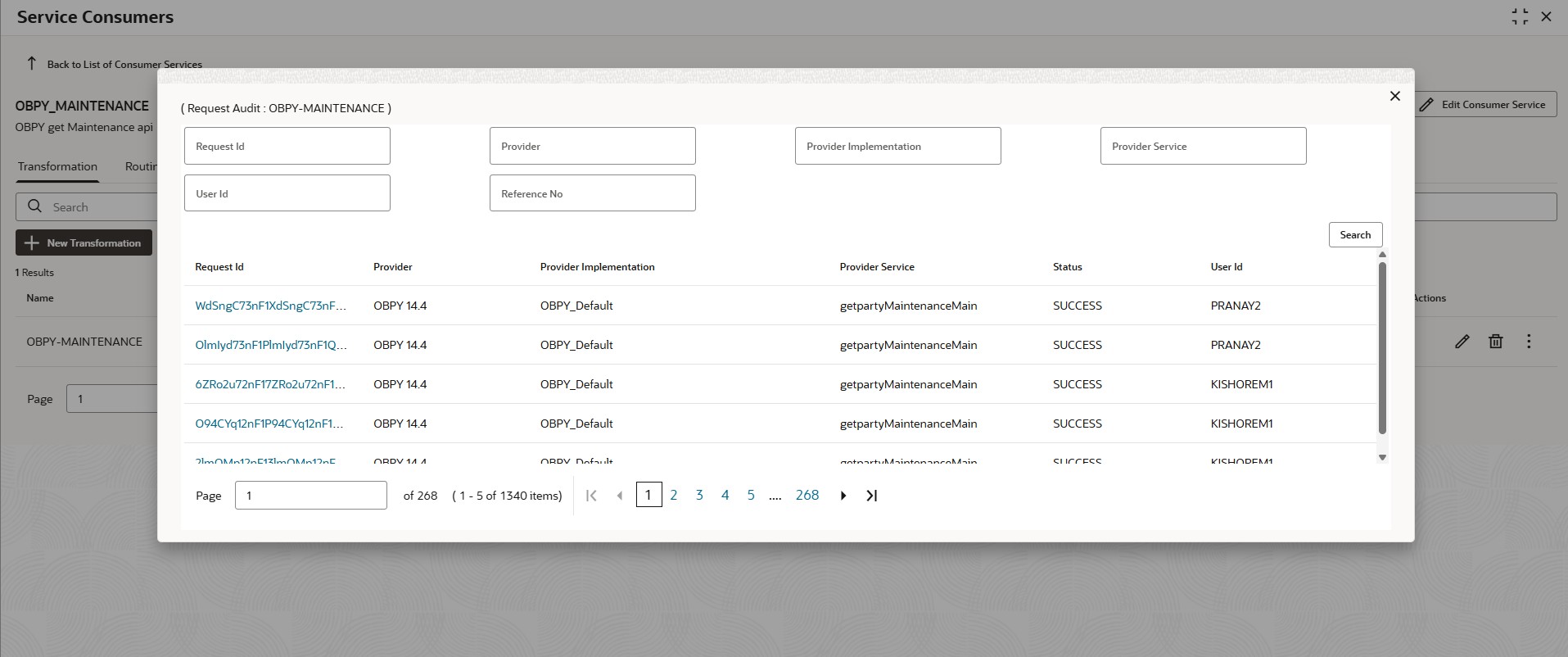Go to page 2 of audit results

(x=673, y=495)
